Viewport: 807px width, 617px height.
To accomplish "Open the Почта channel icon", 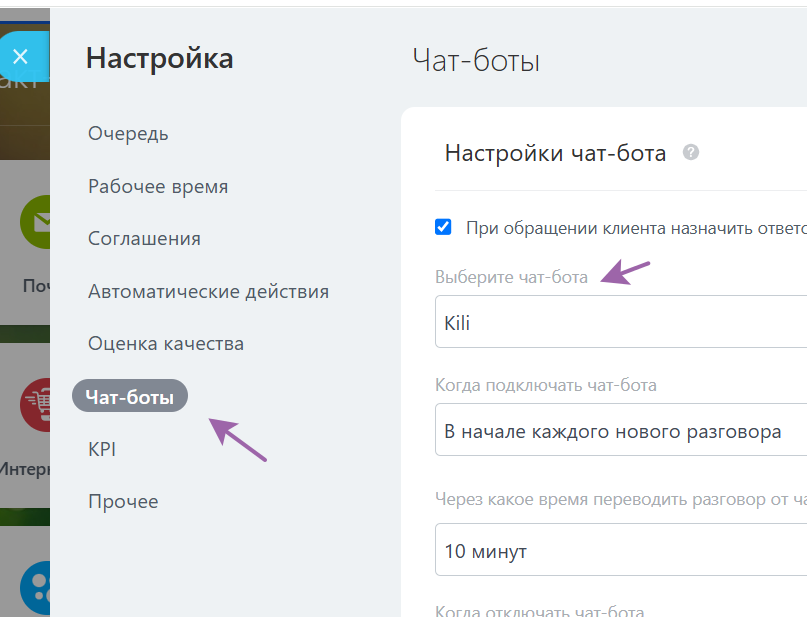I will point(38,222).
